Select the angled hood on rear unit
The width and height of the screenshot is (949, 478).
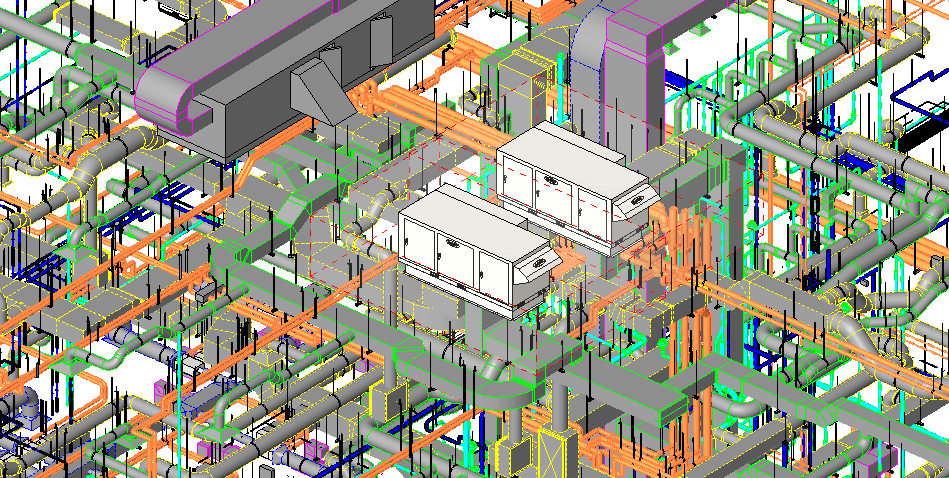click(637, 201)
